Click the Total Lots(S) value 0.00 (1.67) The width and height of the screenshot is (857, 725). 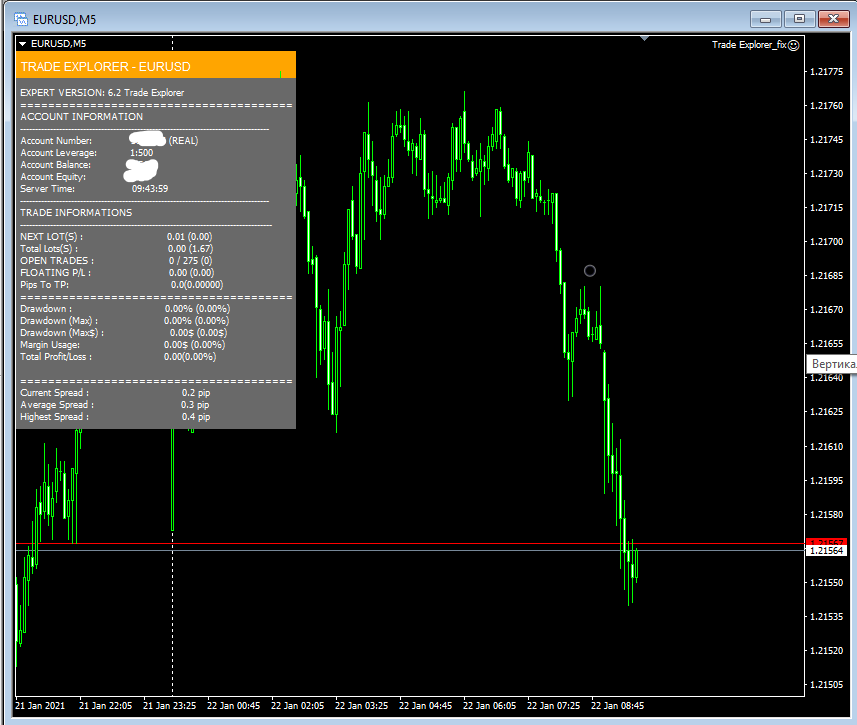point(190,249)
